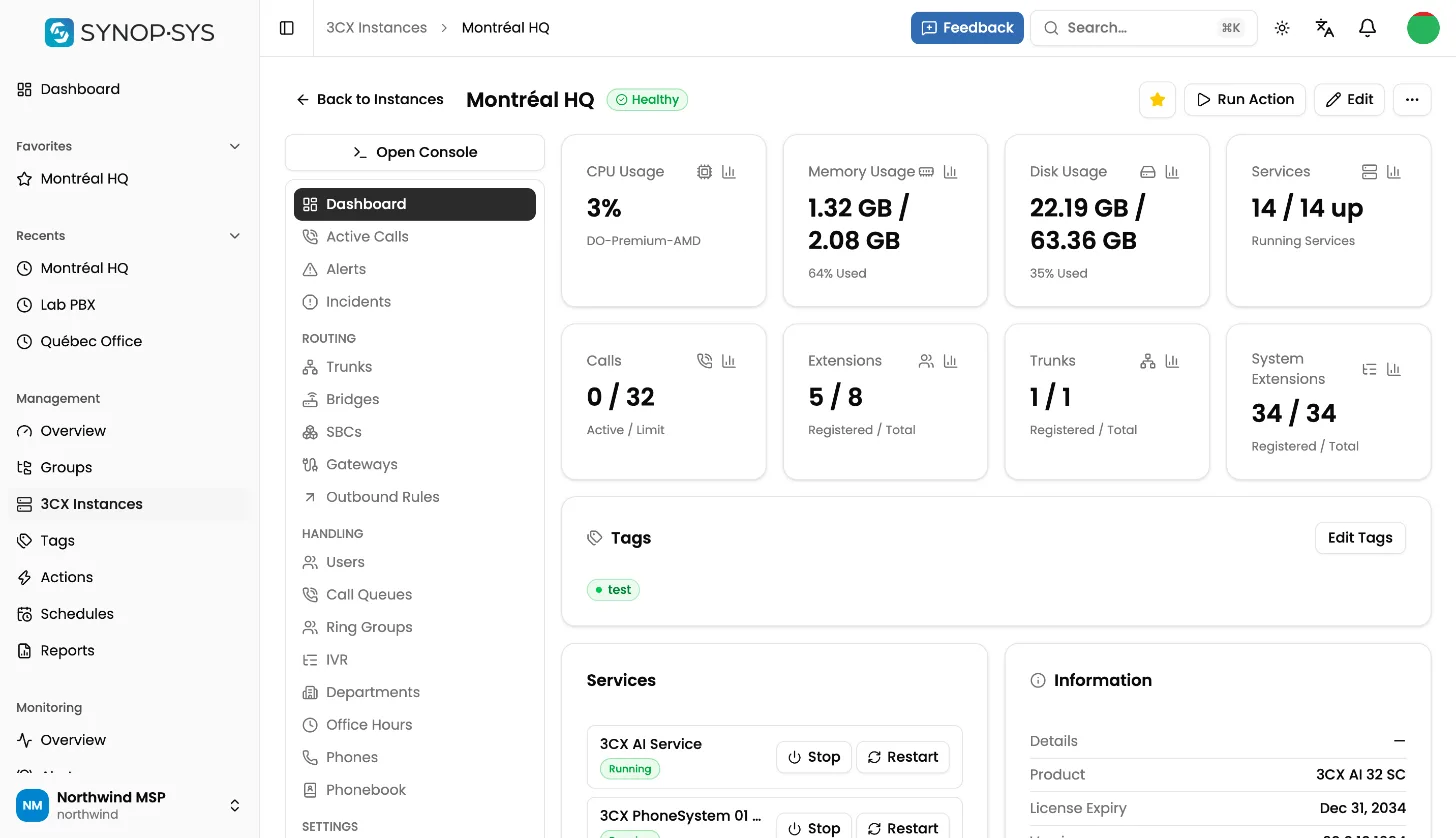Image resolution: width=1456 pixels, height=838 pixels.
Task: Open the more options ellipsis button
Action: 1412,100
